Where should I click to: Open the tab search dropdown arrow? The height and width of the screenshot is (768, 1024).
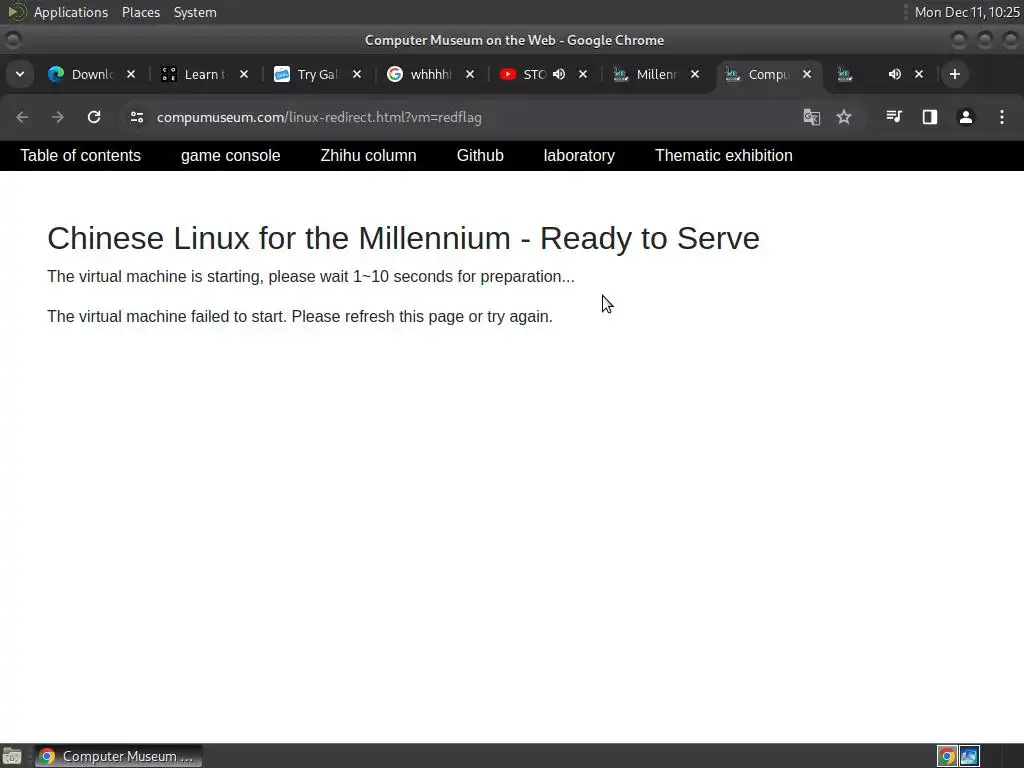(x=20, y=74)
